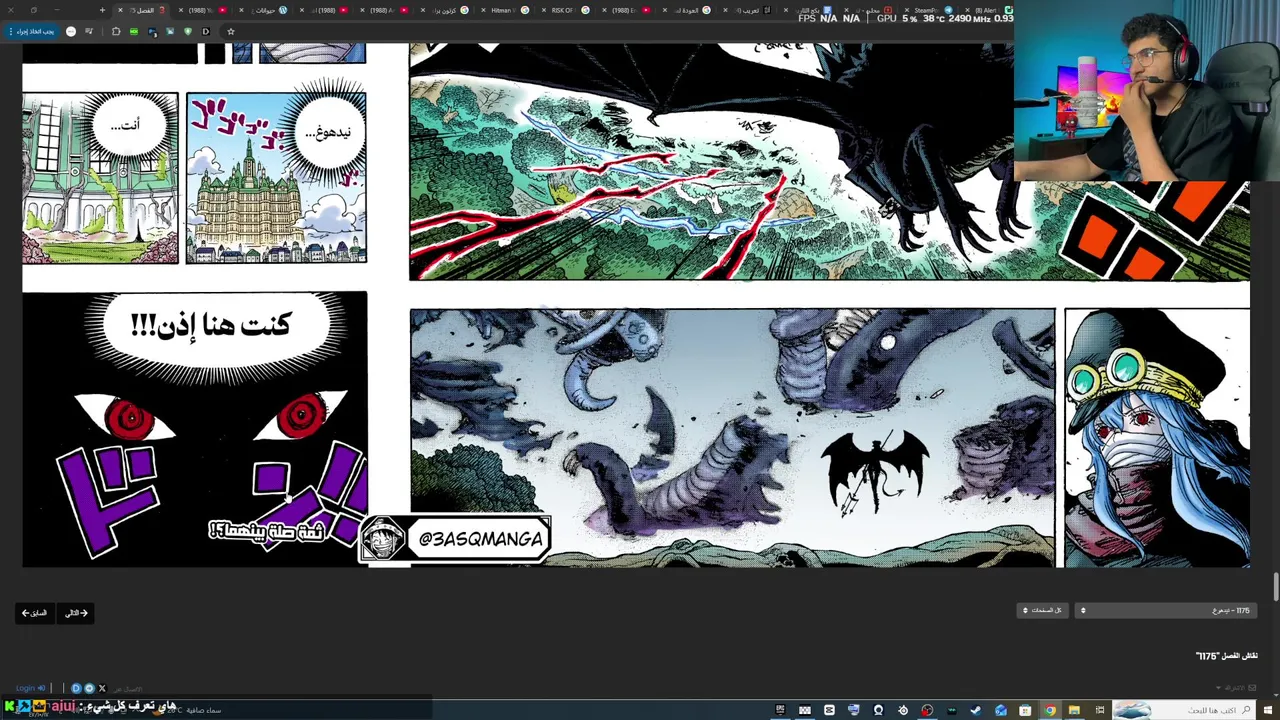Screen dimensions: 1280x720
Task: Open the profile avatar button
Action: pyautogui.click(x=71, y=31)
